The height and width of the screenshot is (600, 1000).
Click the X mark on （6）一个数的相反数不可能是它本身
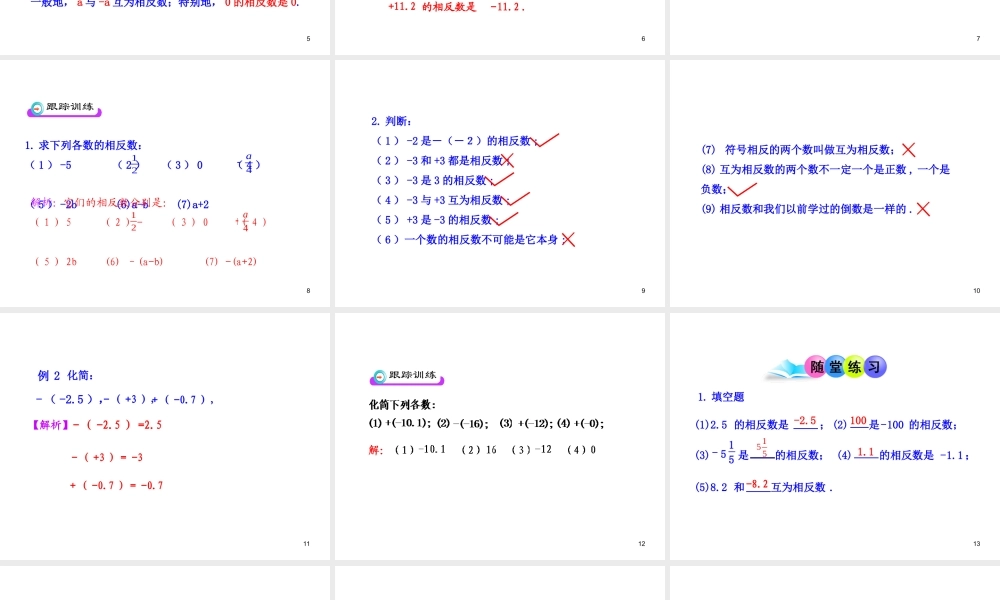[569, 240]
